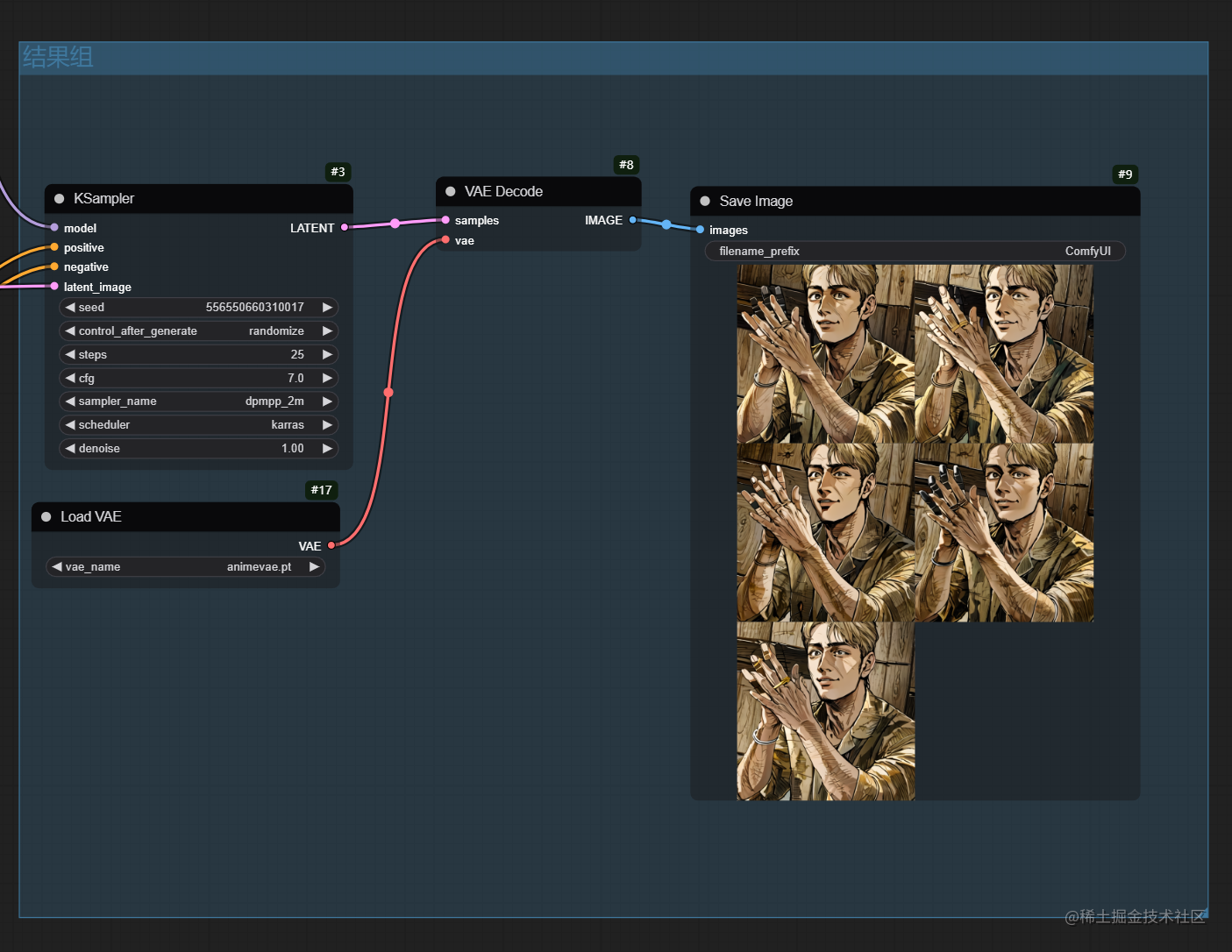Click the VAE Decode IMAGE output socket

(632, 220)
